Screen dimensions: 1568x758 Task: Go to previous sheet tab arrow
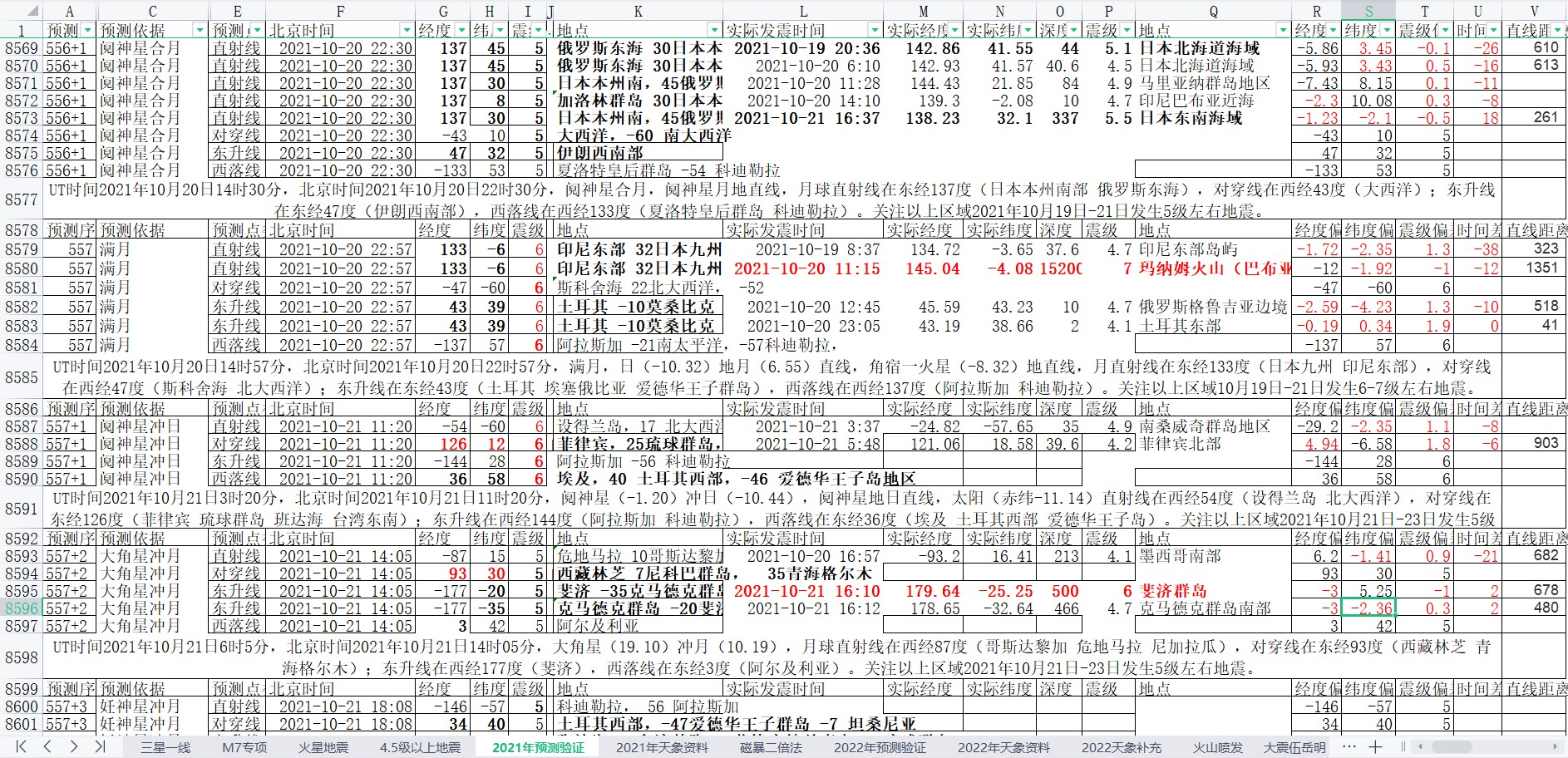48,746
